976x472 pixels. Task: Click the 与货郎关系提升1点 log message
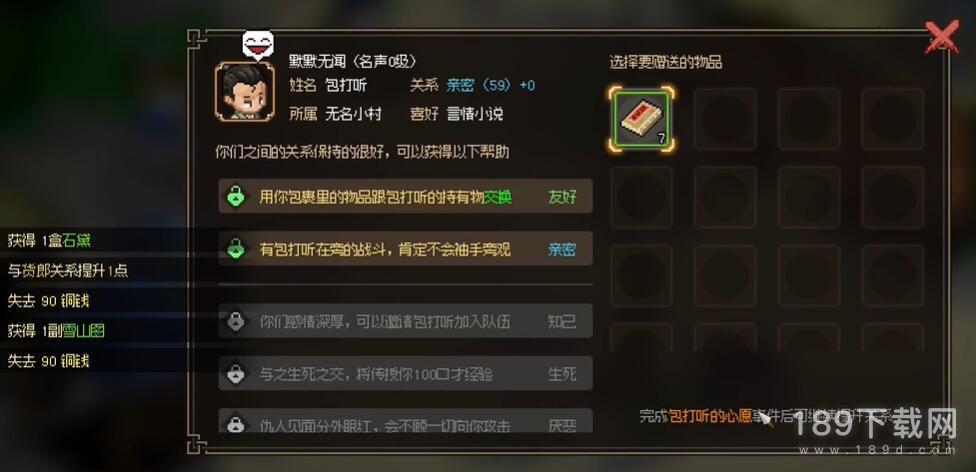pyautogui.click(x=68, y=270)
